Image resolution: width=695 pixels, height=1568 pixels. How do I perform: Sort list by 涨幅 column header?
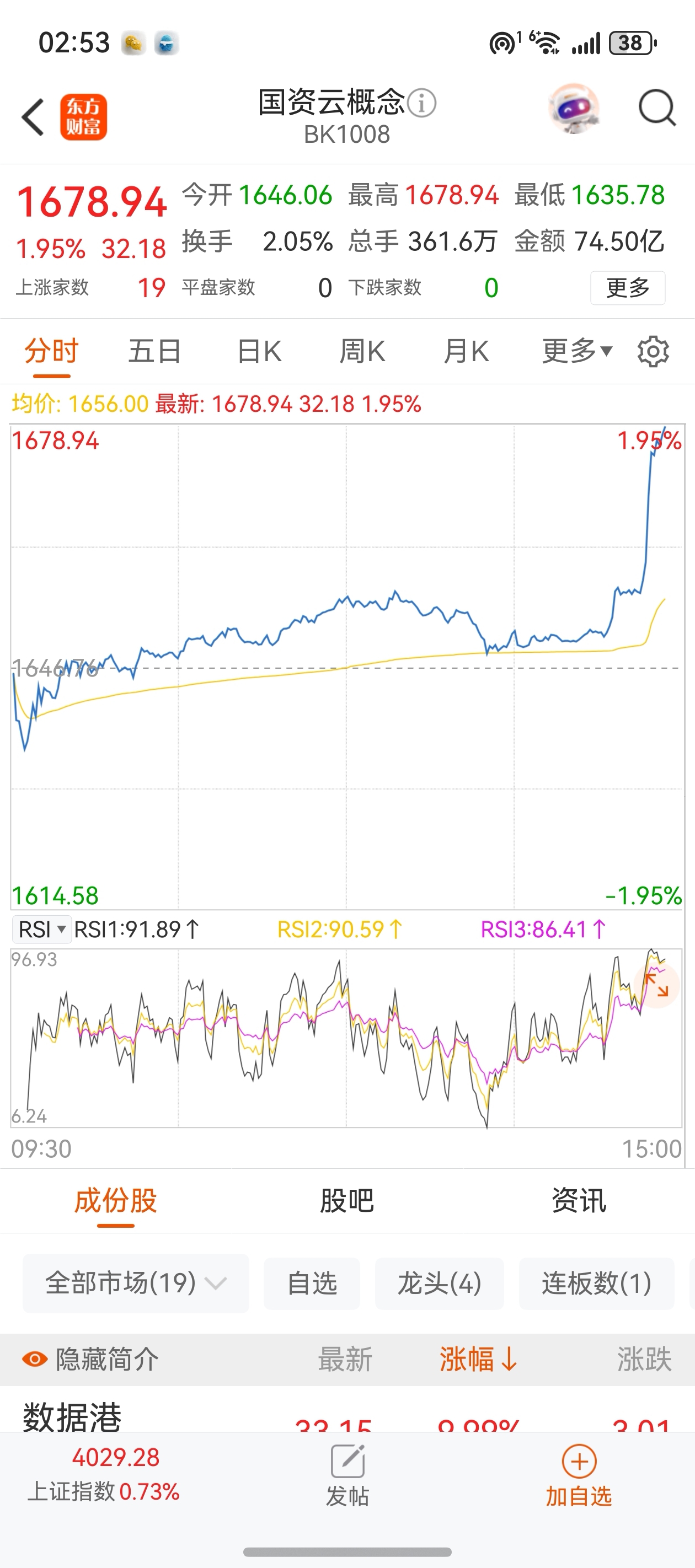(x=478, y=1359)
